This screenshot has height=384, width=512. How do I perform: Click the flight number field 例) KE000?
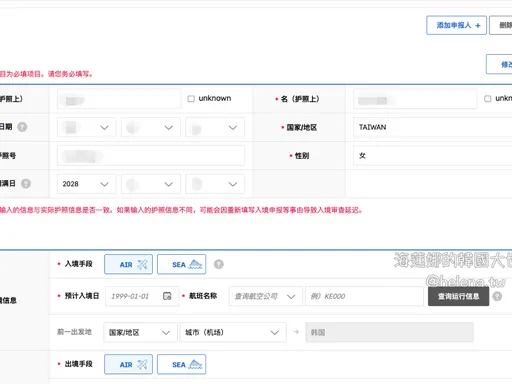coord(364,296)
